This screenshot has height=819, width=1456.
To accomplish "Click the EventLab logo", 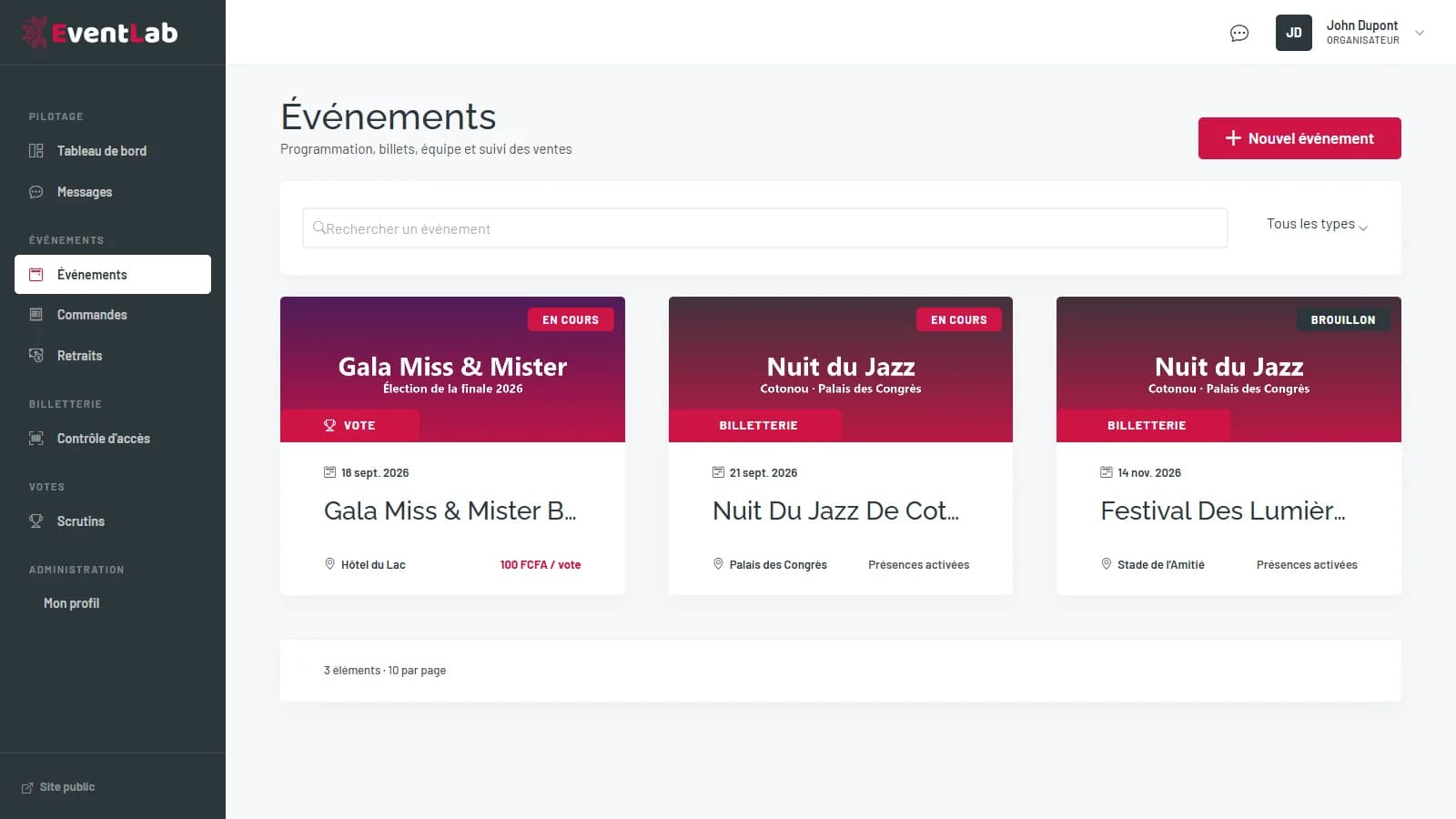I will pyautogui.click(x=100, y=33).
